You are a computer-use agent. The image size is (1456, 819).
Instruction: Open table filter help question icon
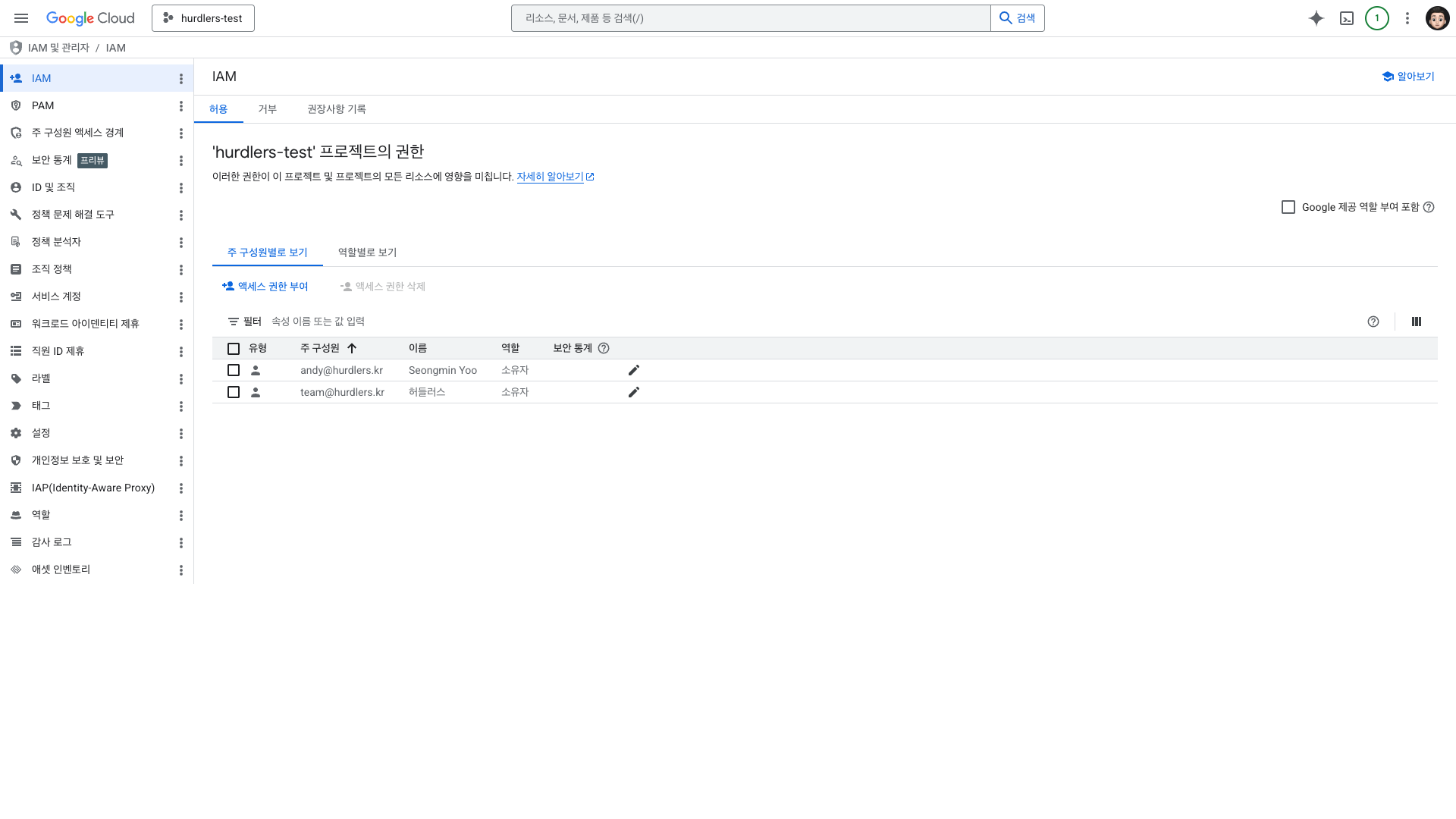[1373, 322]
